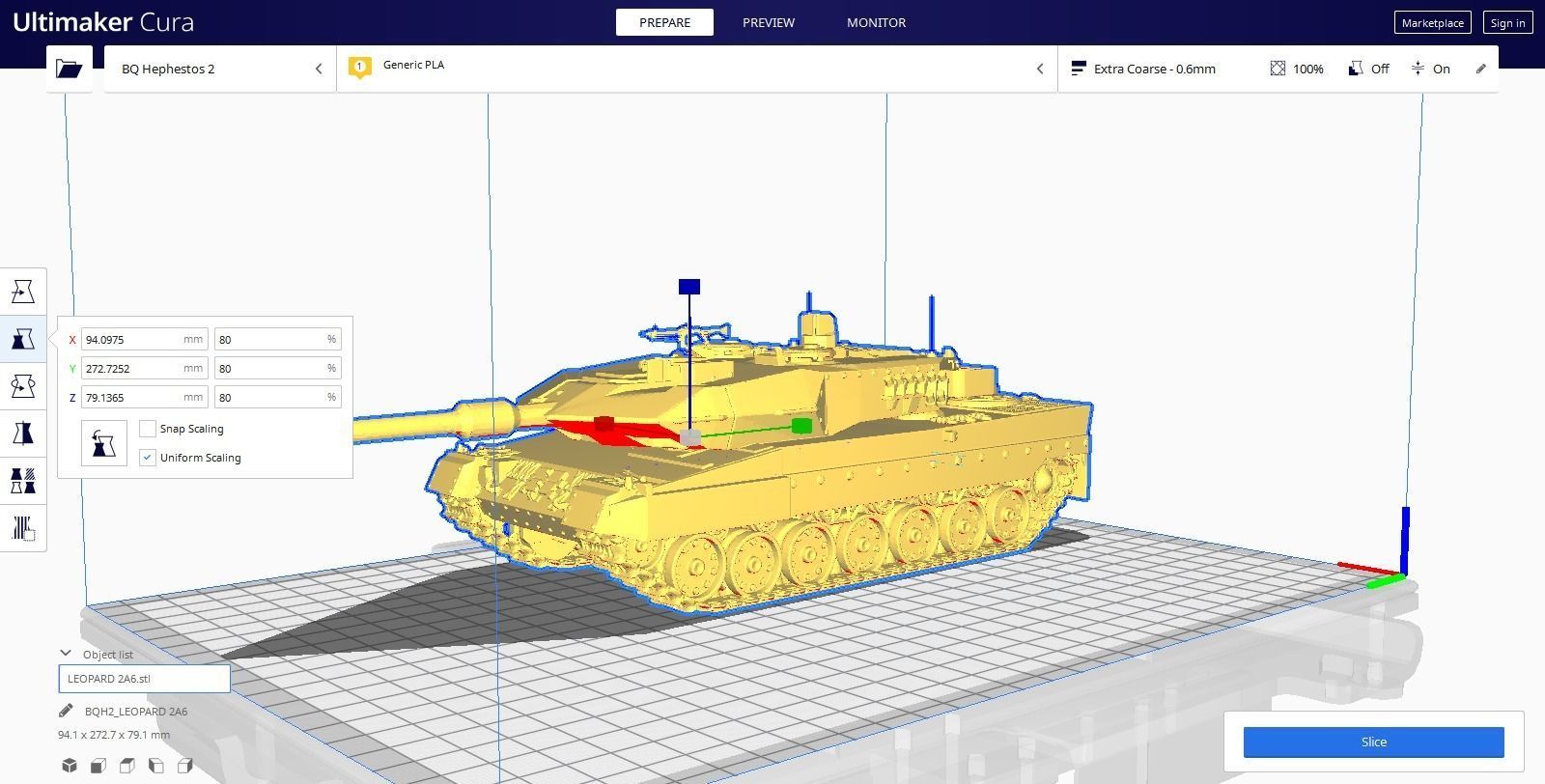
Task: Disable Uniform Scaling checkbox
Action: [148, 458]
